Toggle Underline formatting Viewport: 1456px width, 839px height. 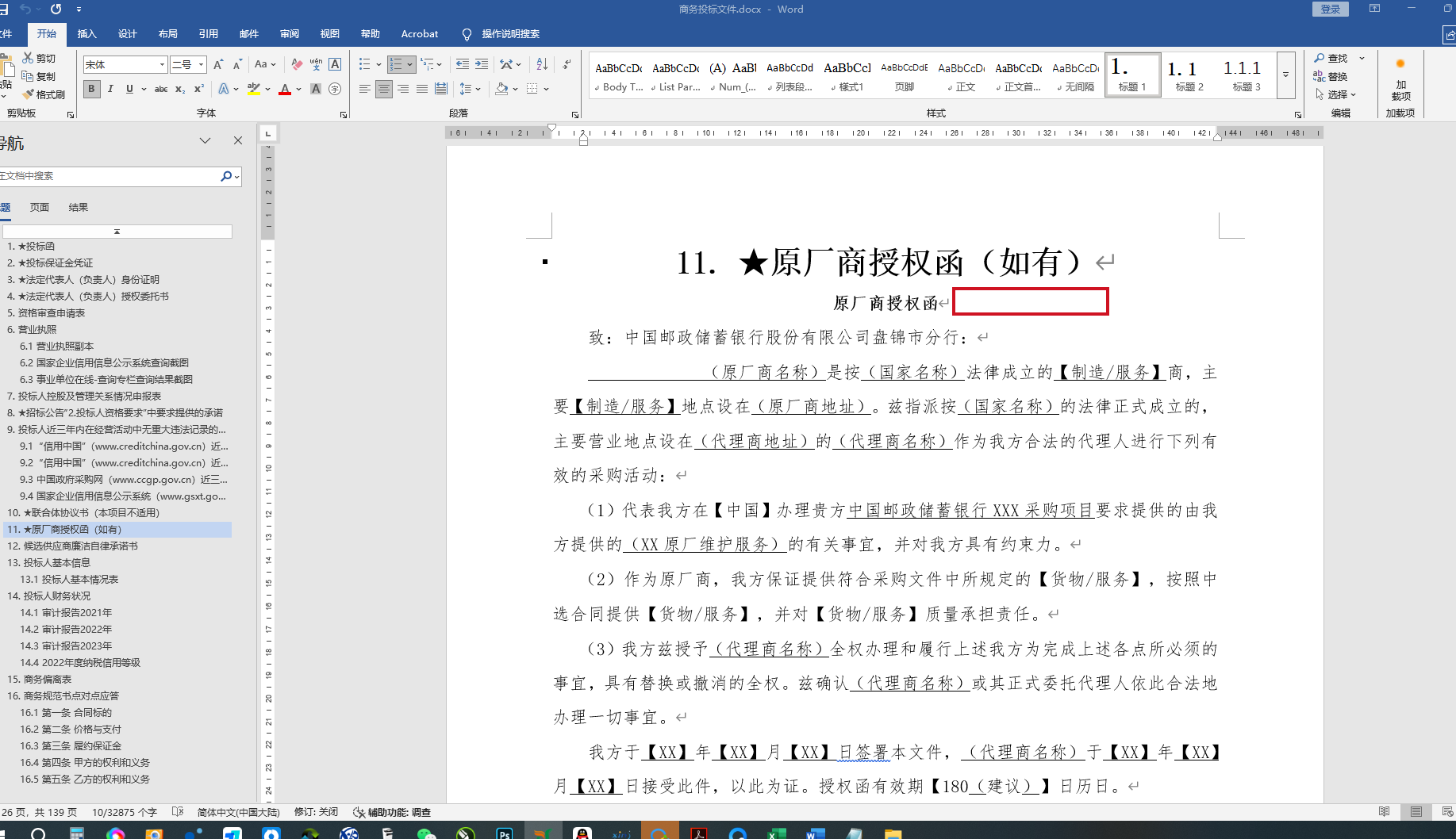pyautogui.click(x=129, y=89)
